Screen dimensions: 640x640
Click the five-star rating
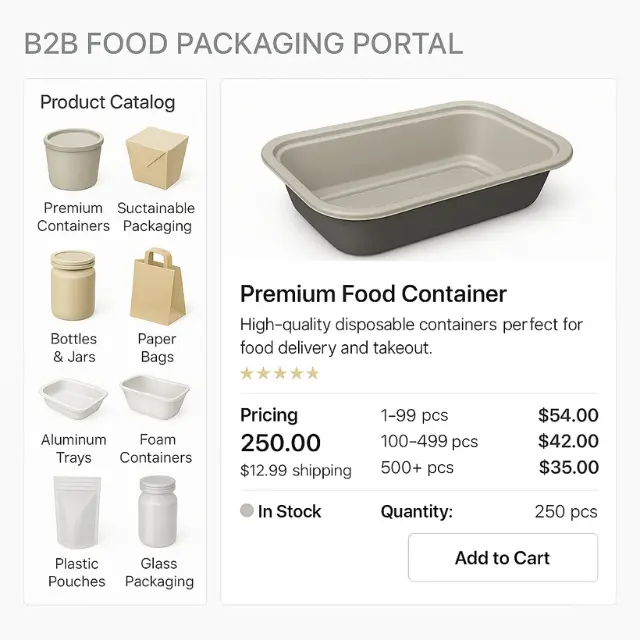coord(280,374)
